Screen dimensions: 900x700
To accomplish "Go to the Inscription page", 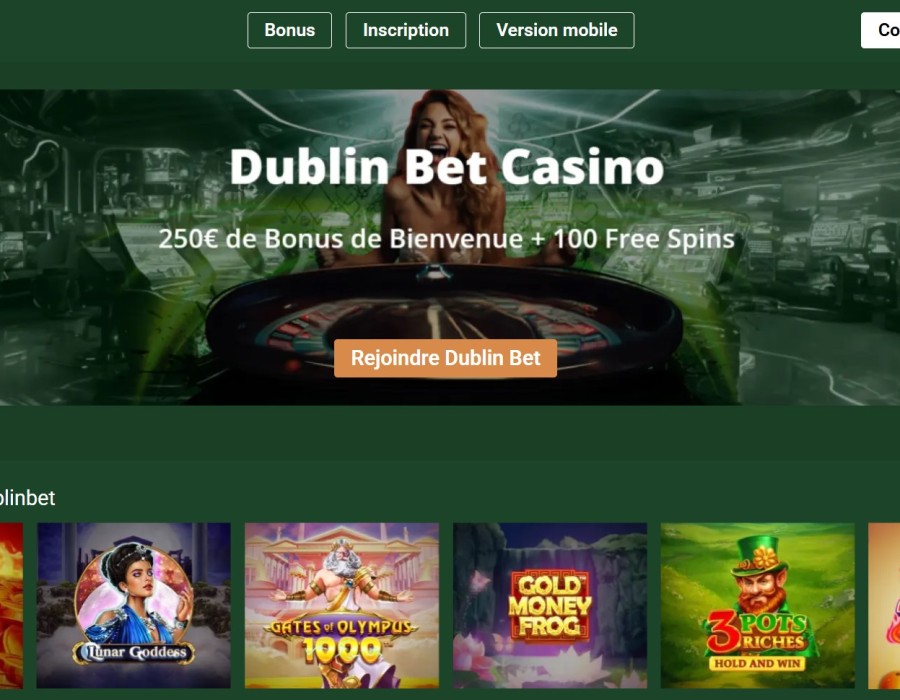I will [405, 30].
